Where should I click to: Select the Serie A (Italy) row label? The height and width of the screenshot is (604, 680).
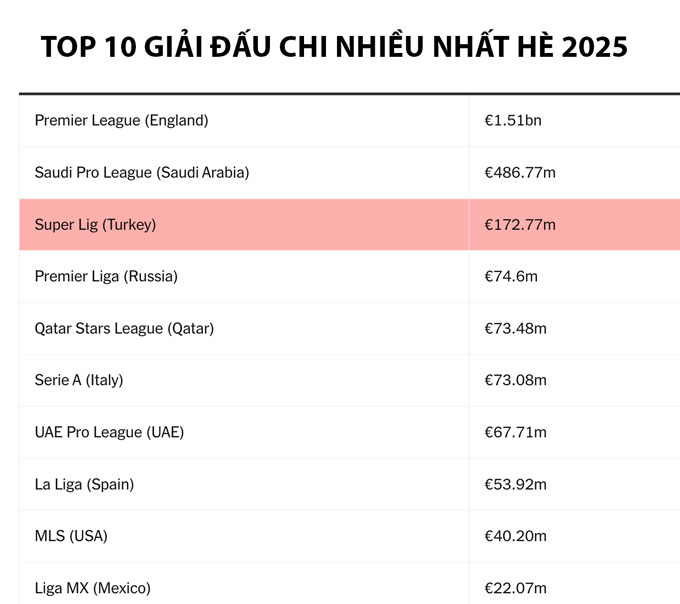click(x=79, y=380)
